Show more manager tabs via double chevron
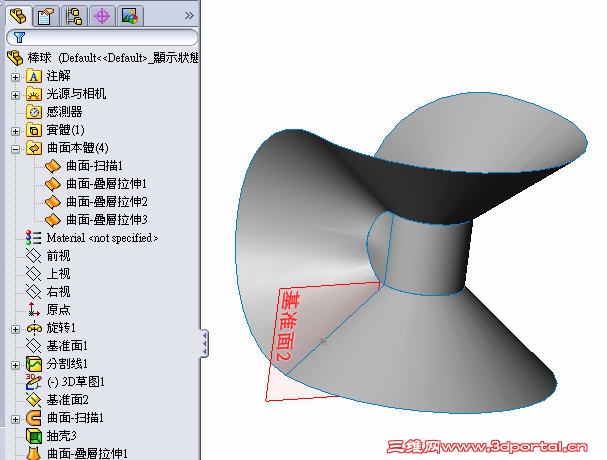 point(189,15)
